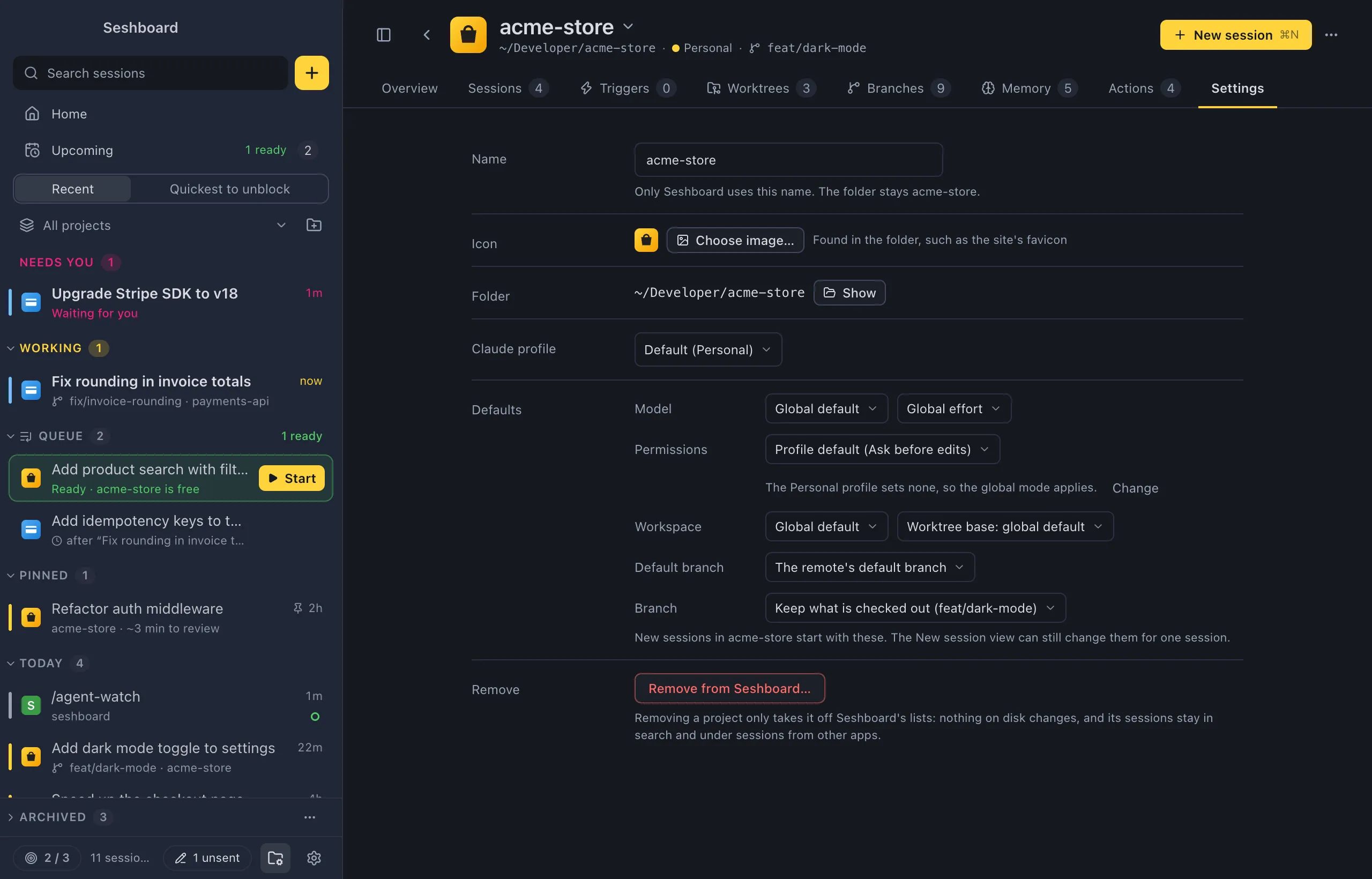Start the Add product search session
Screen dimensions: 1372x879
pos(292,478)
